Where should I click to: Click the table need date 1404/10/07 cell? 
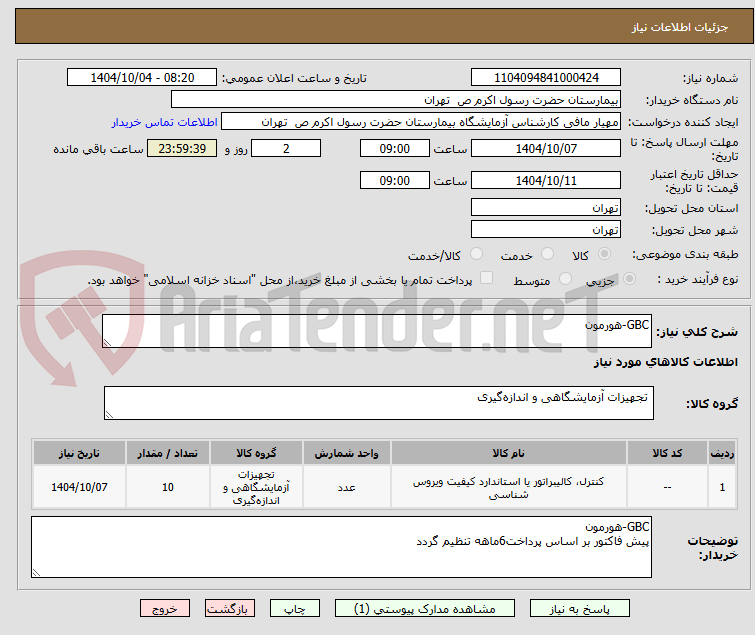[79, 487]
